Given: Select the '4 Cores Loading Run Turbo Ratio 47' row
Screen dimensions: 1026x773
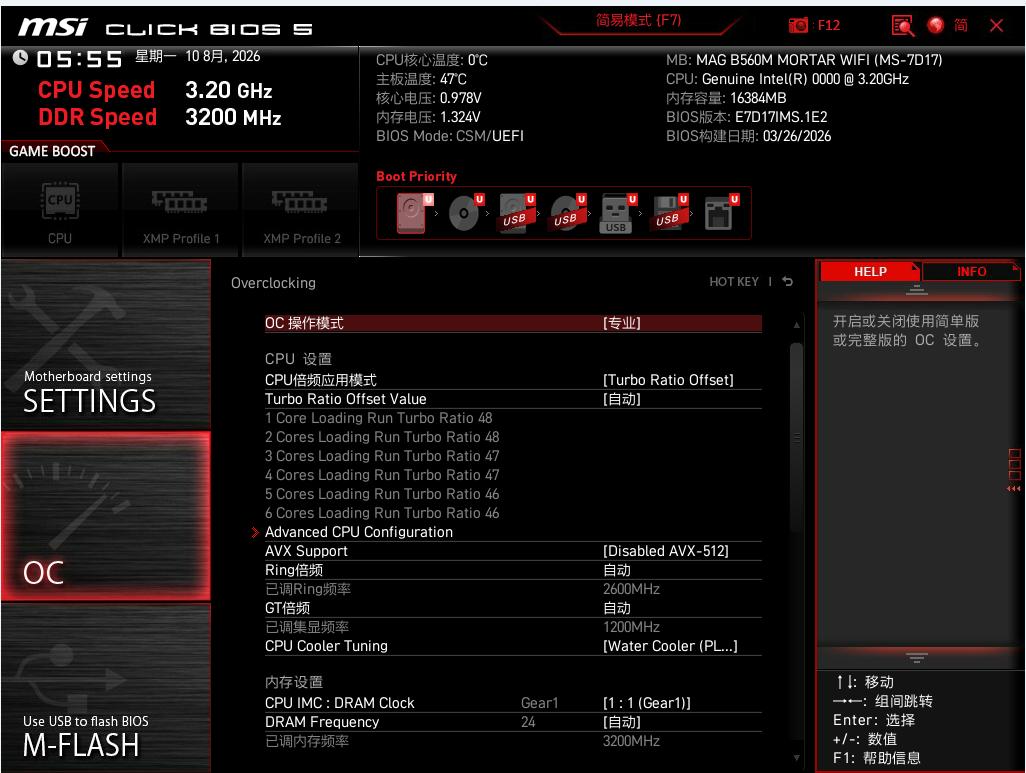Looking at the screenshot, I should [x=381, y=475].
